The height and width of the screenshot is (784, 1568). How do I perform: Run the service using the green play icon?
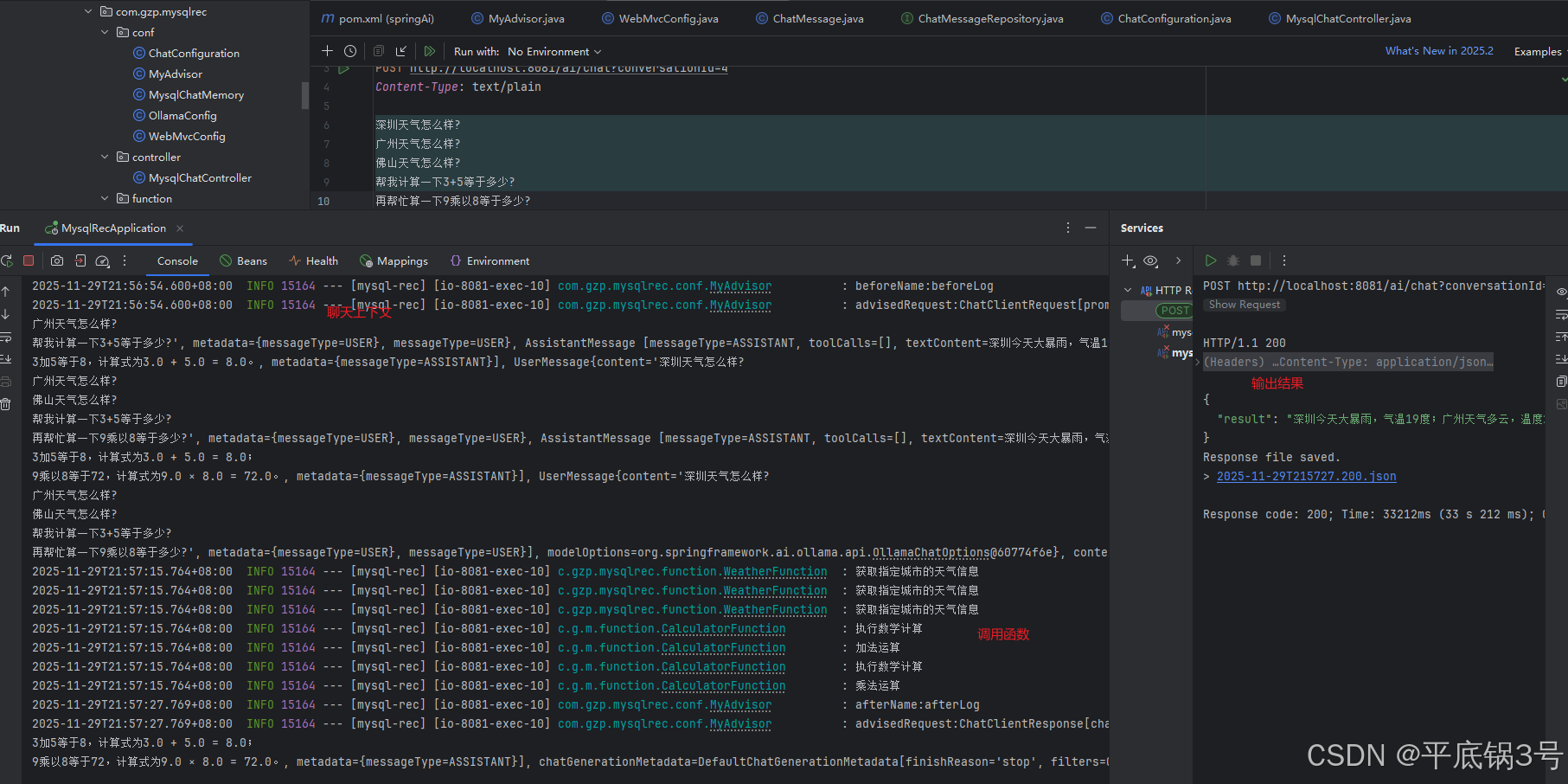[1211, 260]
